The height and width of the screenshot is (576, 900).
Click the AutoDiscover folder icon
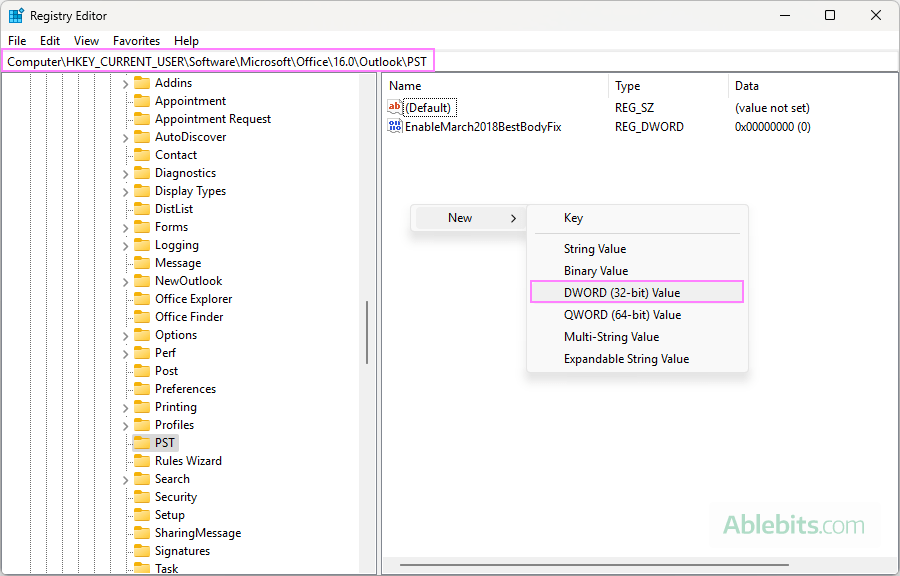pos(142,137)
